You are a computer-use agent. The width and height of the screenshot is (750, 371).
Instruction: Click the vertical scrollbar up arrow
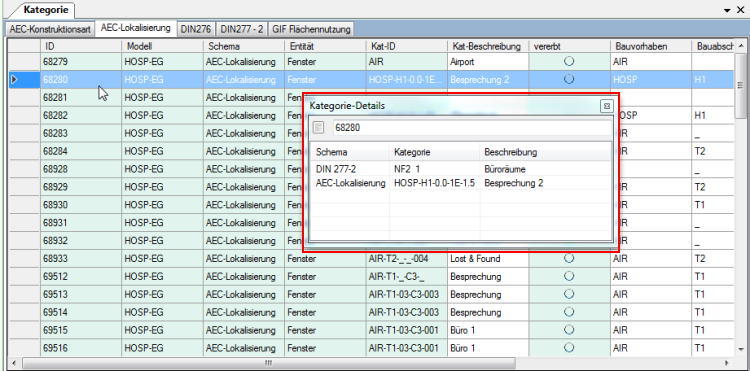click(x=741, y=45)
